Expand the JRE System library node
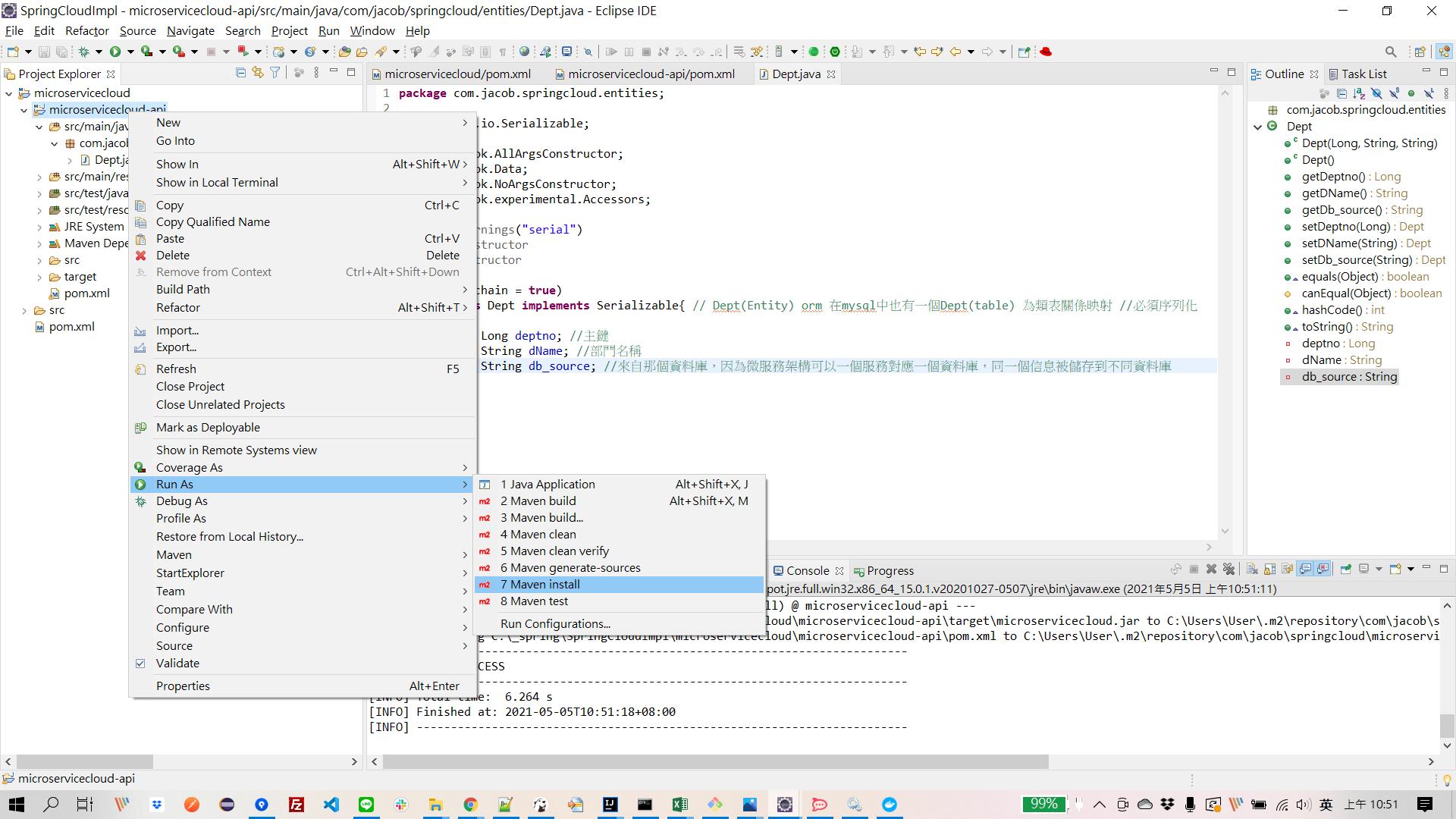The image size is (1456, 819). coord(39,227)
